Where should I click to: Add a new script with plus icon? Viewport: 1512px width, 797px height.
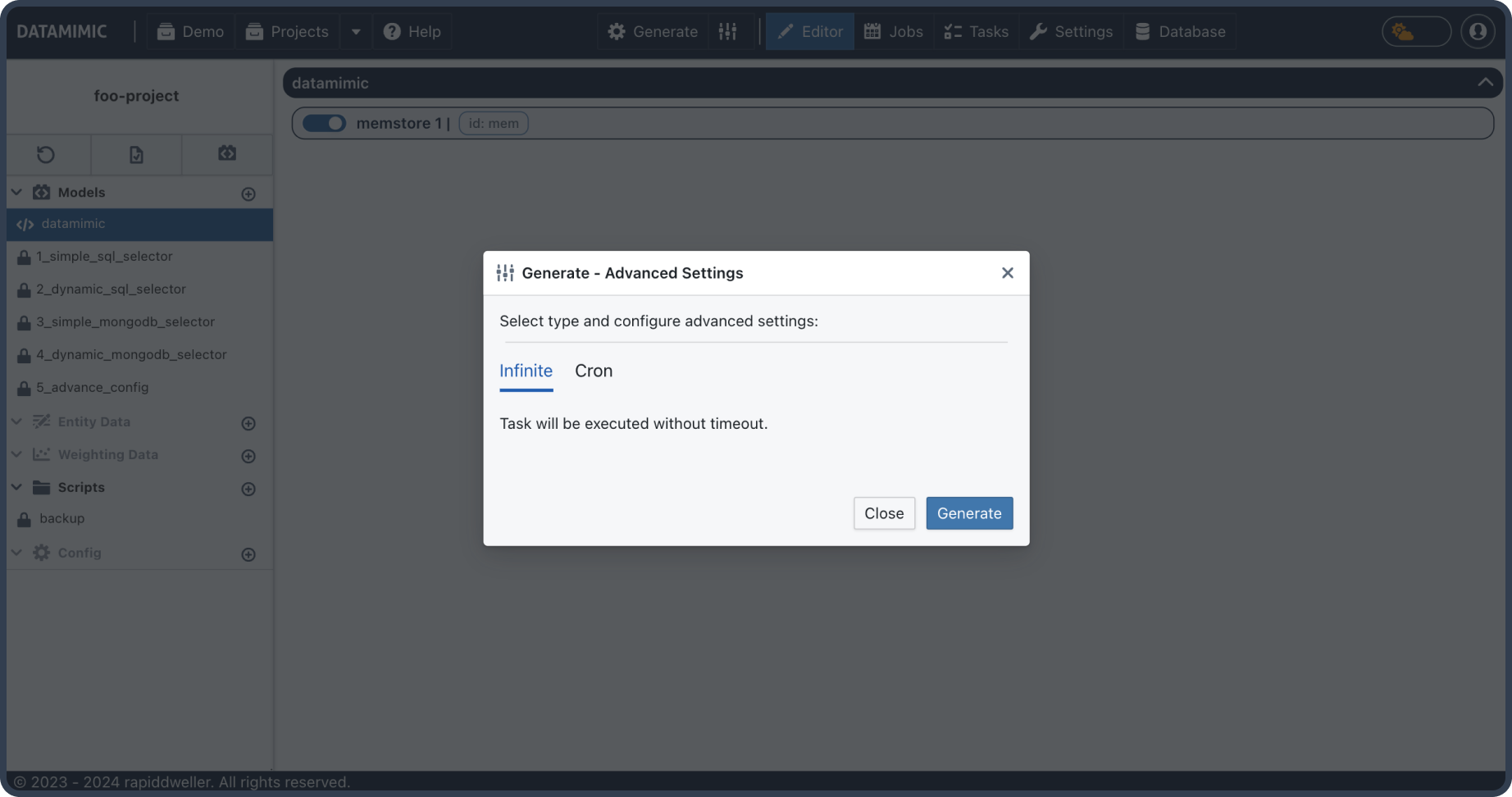248,489
